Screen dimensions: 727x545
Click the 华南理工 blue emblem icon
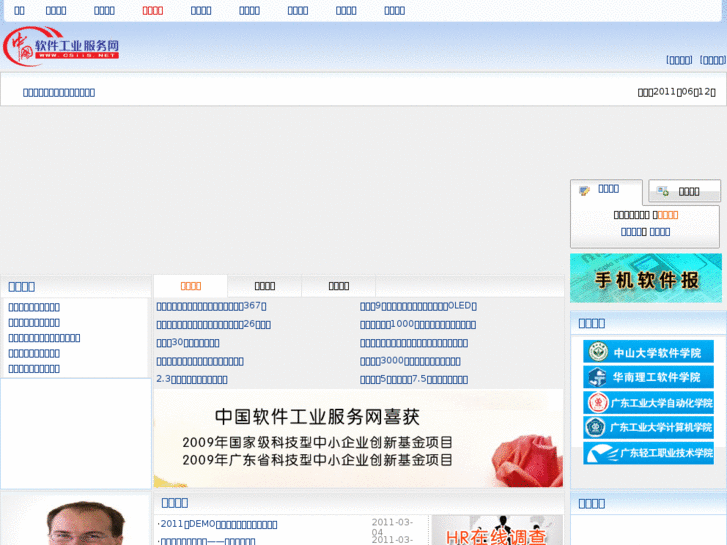(598, 377)
